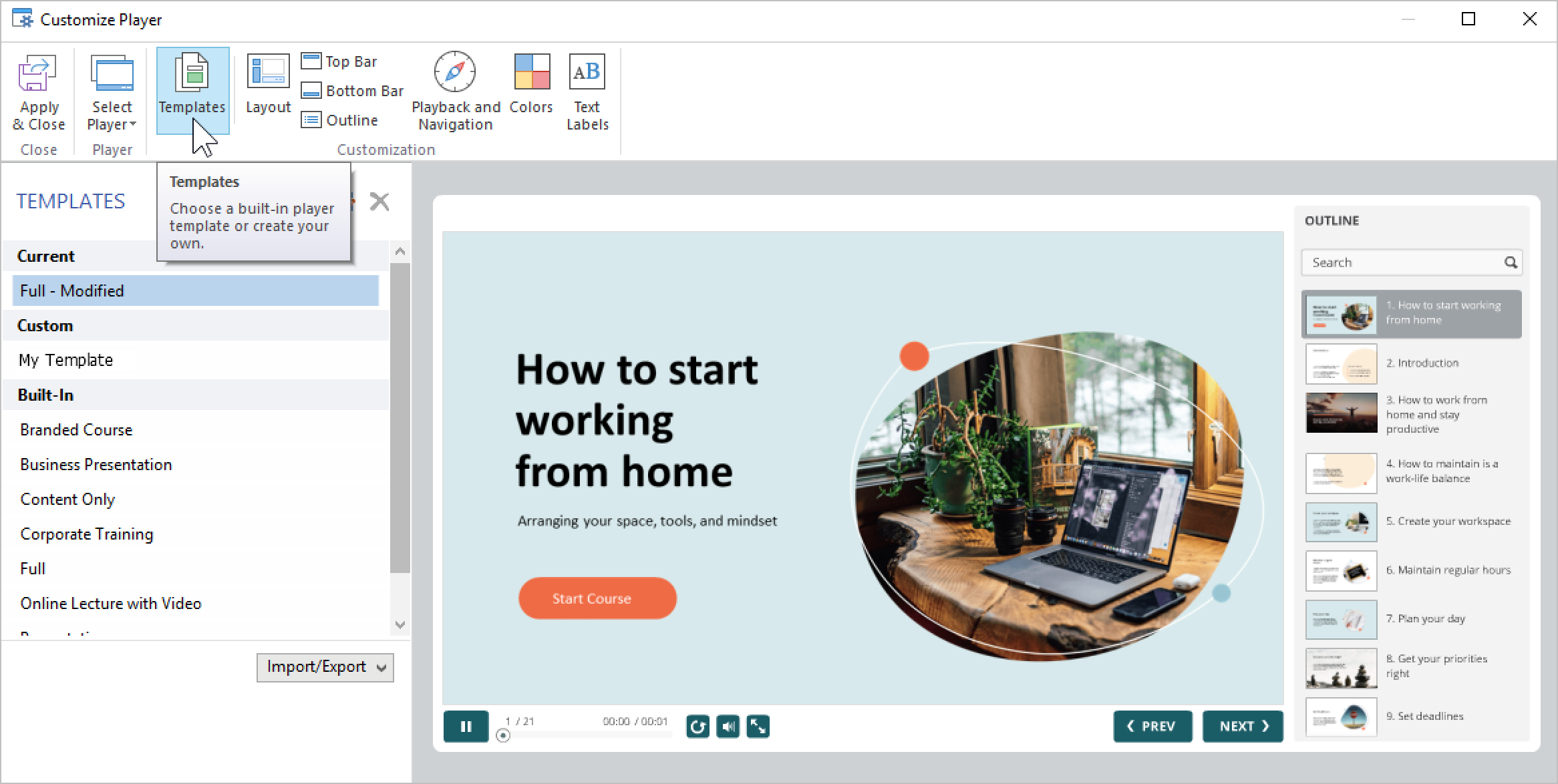Expand the Select Player dropdown

pos(112,92)
